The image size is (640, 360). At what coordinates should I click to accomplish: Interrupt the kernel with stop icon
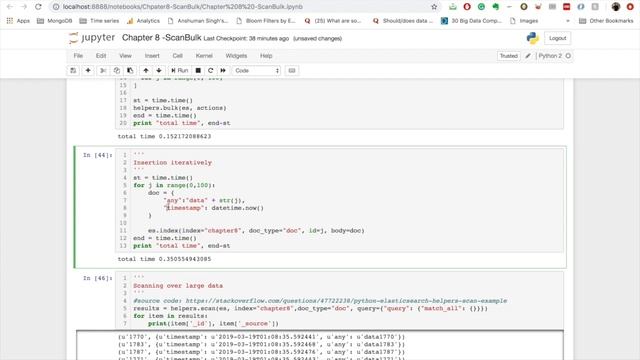198,71
